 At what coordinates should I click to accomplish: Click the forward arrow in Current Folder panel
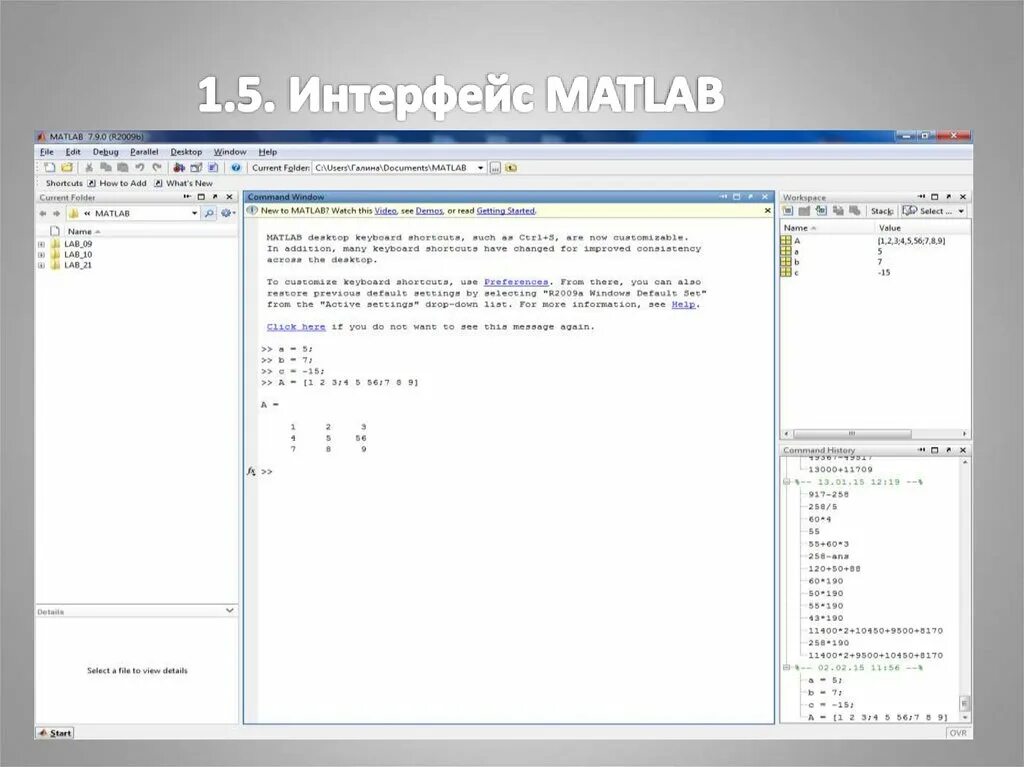(56, 213)
